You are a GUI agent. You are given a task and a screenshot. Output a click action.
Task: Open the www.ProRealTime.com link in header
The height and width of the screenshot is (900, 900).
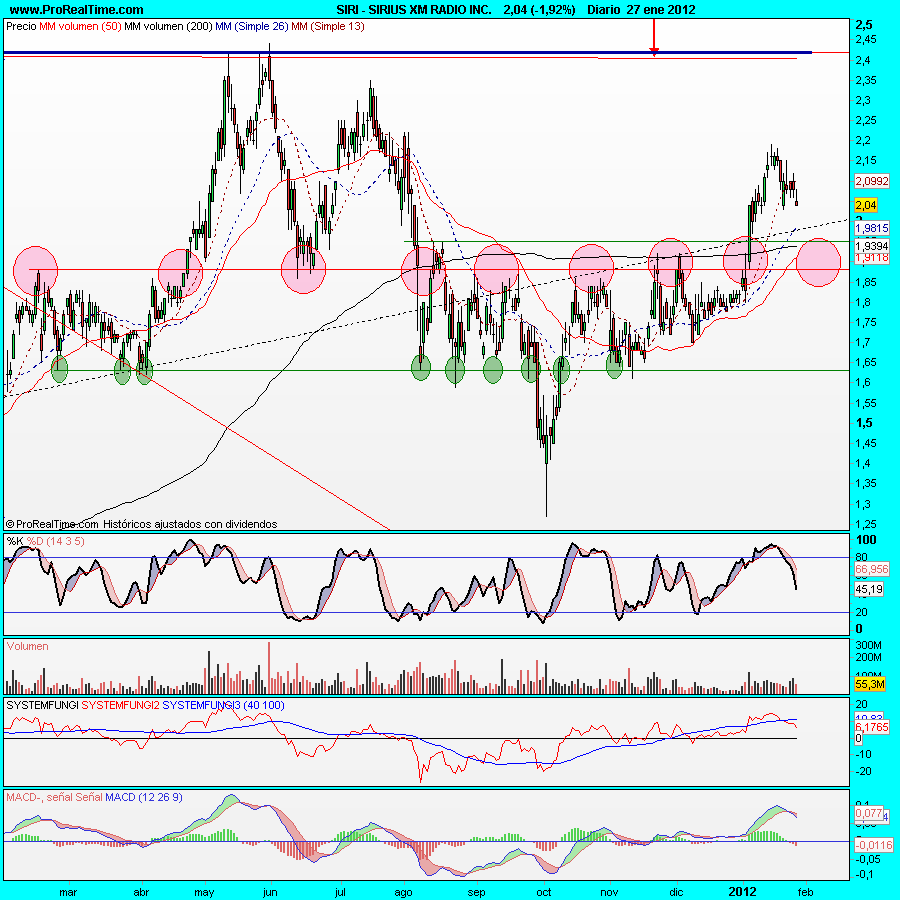pyautogui.click(x=76, y=9)
